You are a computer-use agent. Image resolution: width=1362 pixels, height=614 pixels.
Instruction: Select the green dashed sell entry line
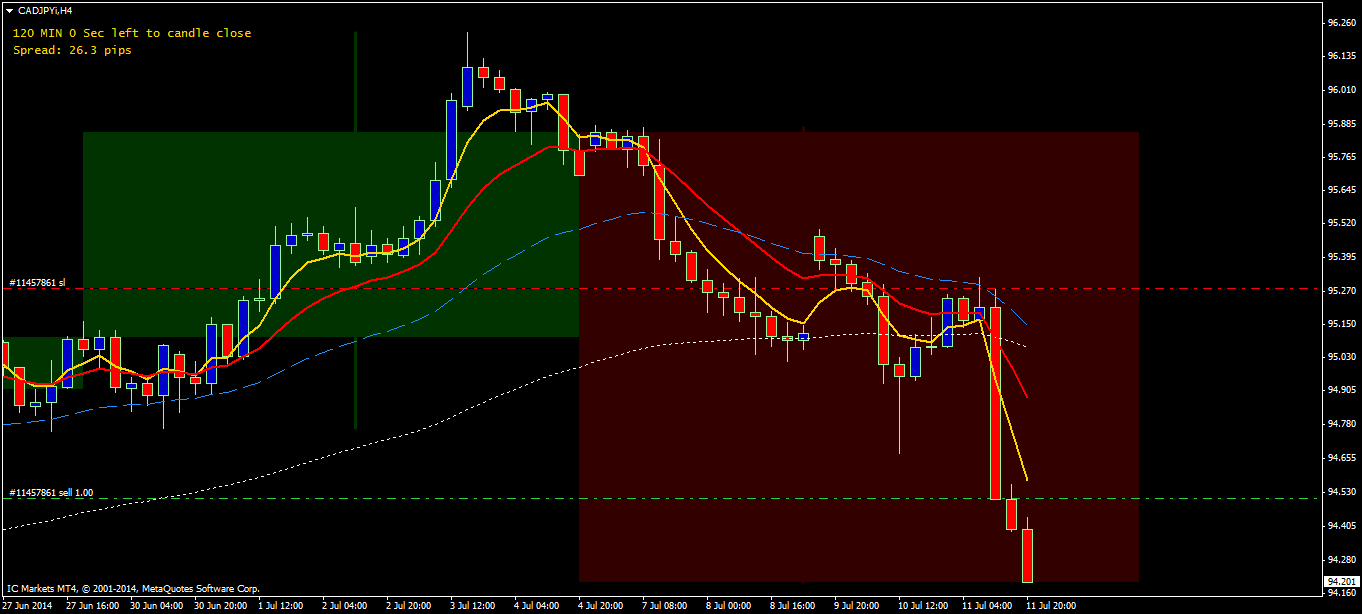[x=660, y=498]
